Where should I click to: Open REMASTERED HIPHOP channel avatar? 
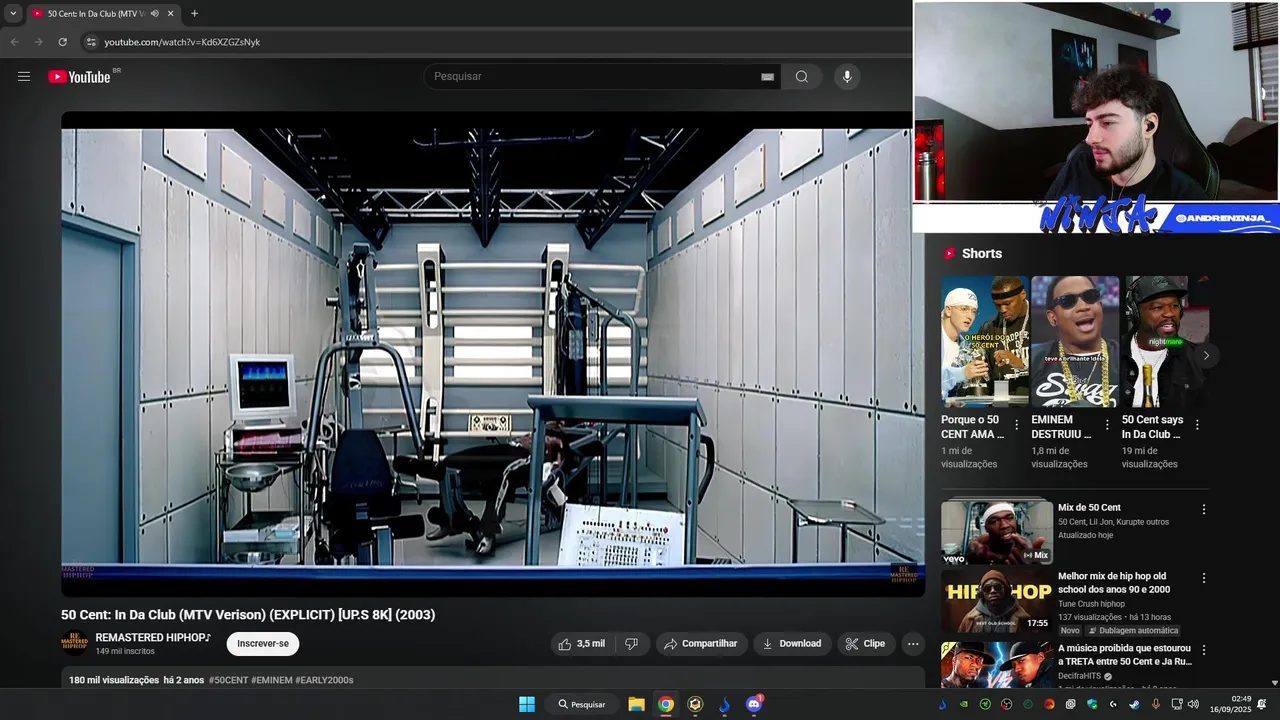(x=75, y=643)
